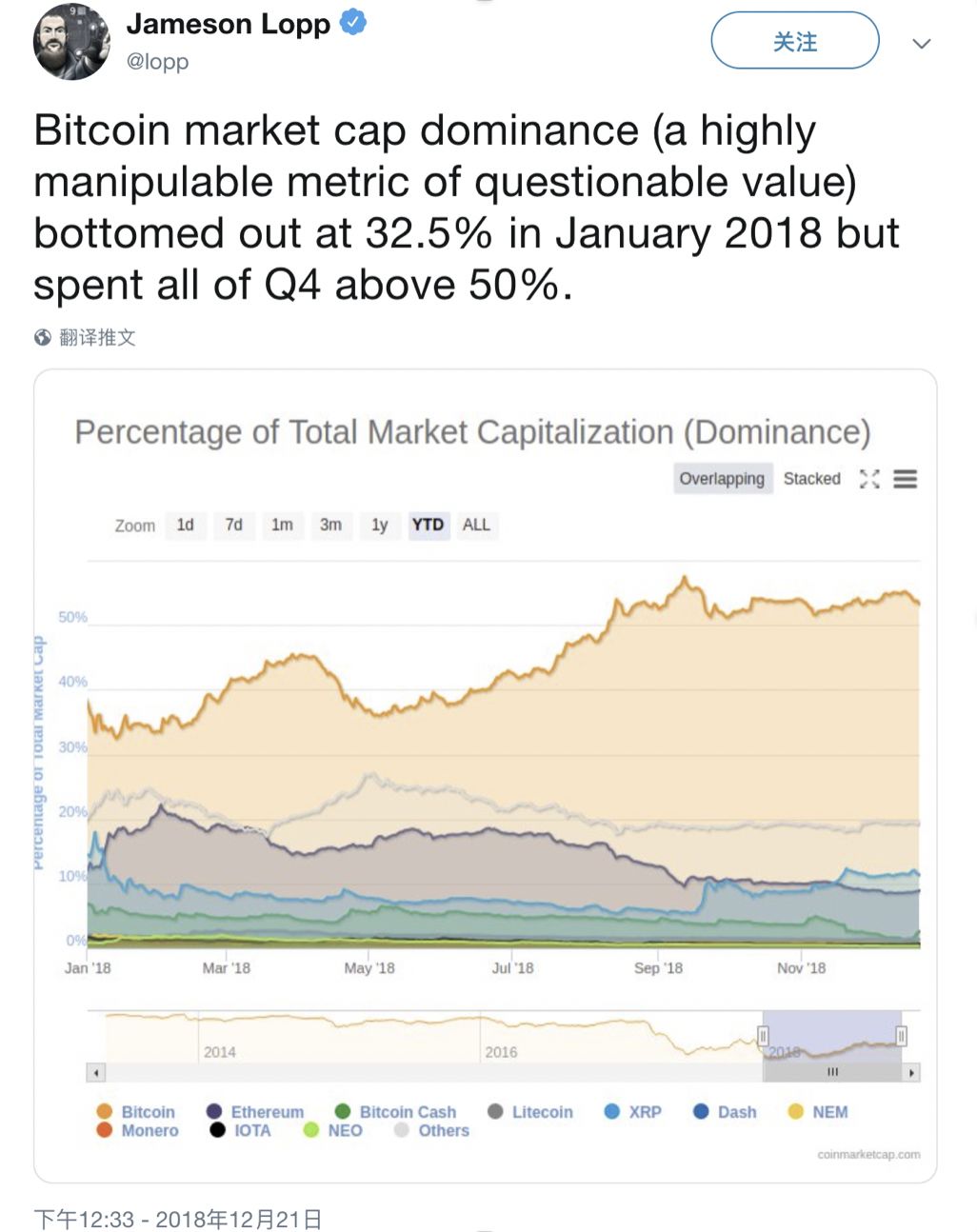Open the chart hamburger menu
The height and width of the screenshot is (1232, 977).
point(906,479)
